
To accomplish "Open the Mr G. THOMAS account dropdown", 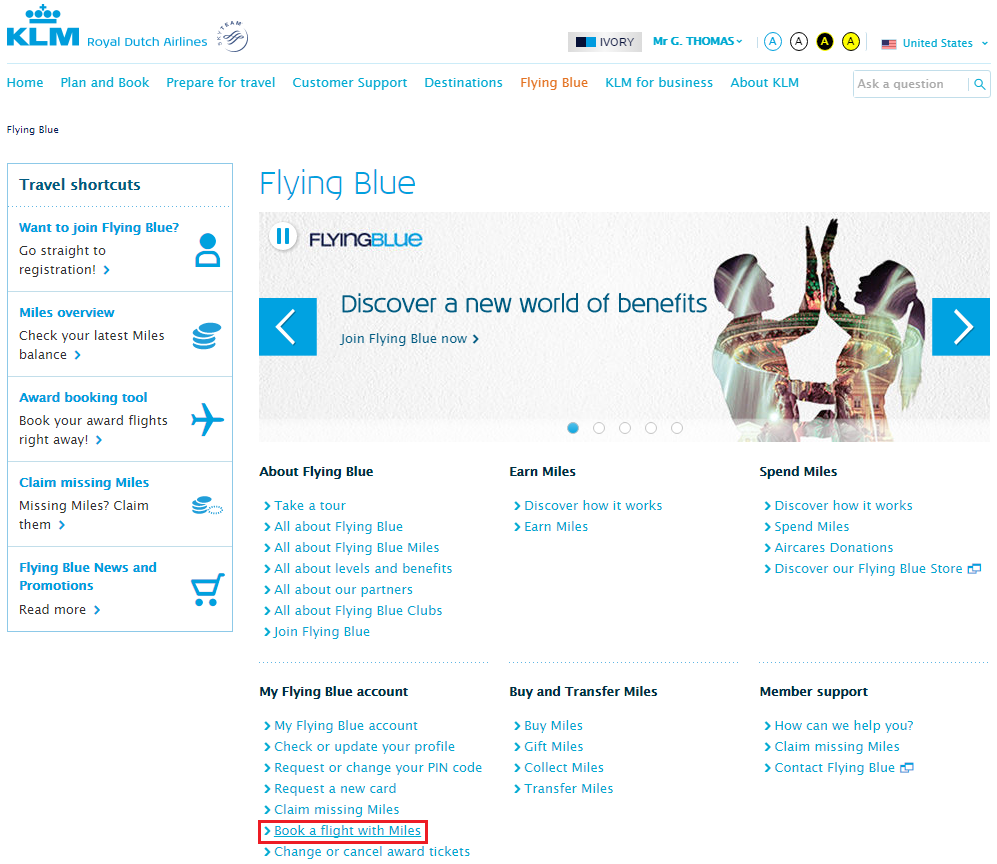I will coord(697,41).
